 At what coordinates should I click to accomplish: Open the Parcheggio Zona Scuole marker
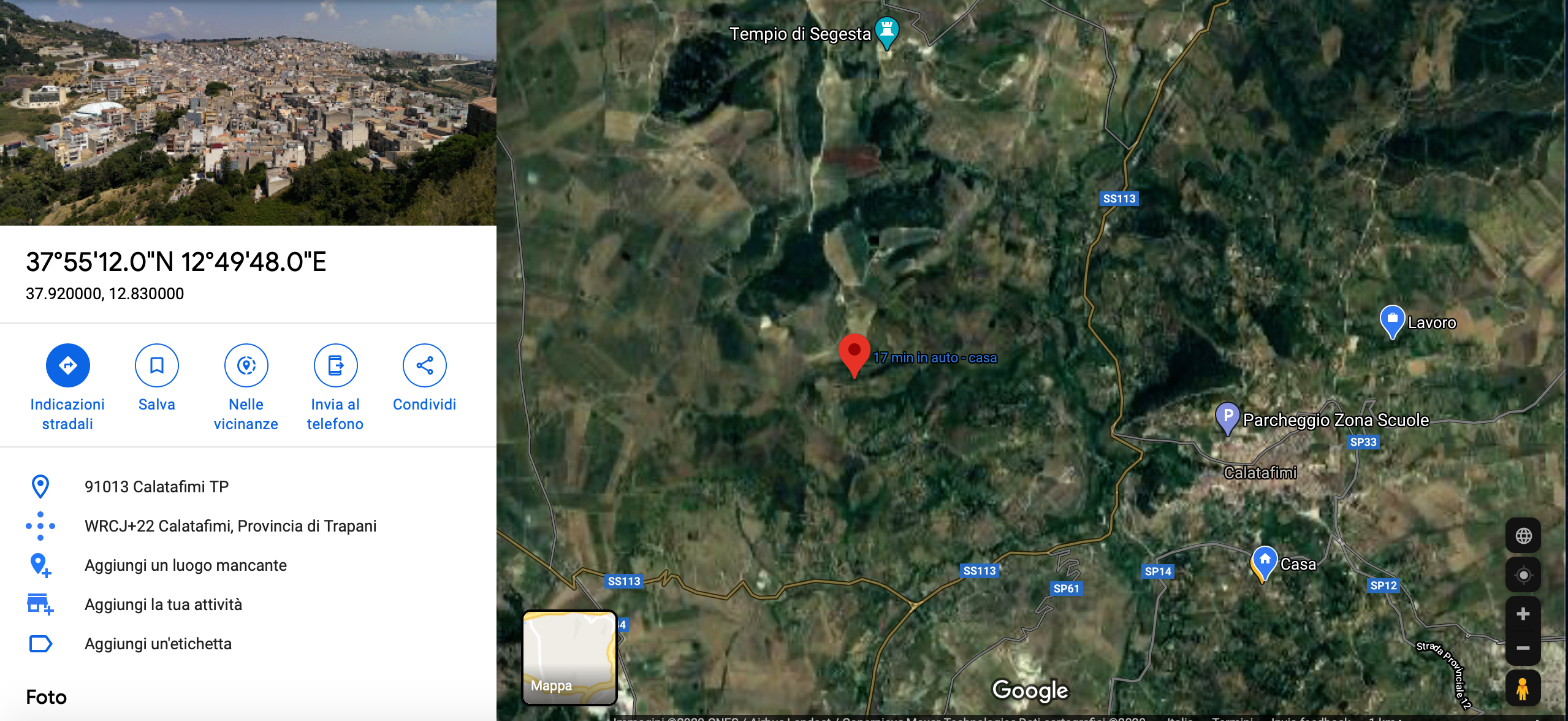click(1227, 419)
